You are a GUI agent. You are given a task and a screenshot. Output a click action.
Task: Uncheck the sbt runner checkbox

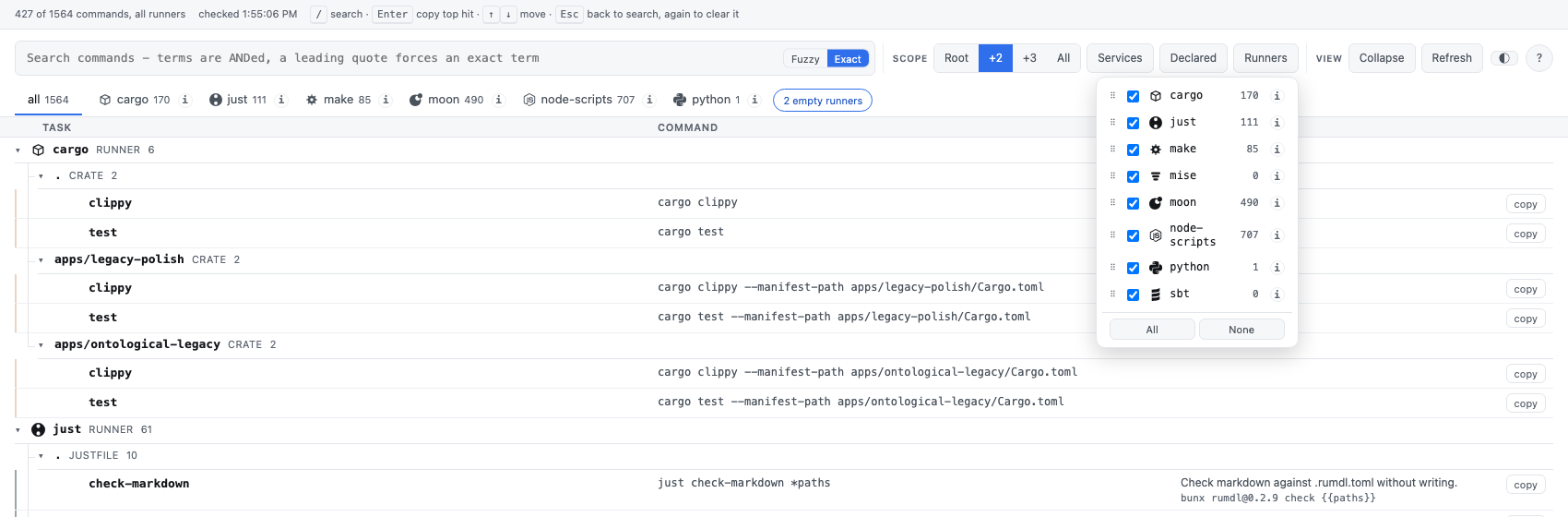[x=1133, y=295]
